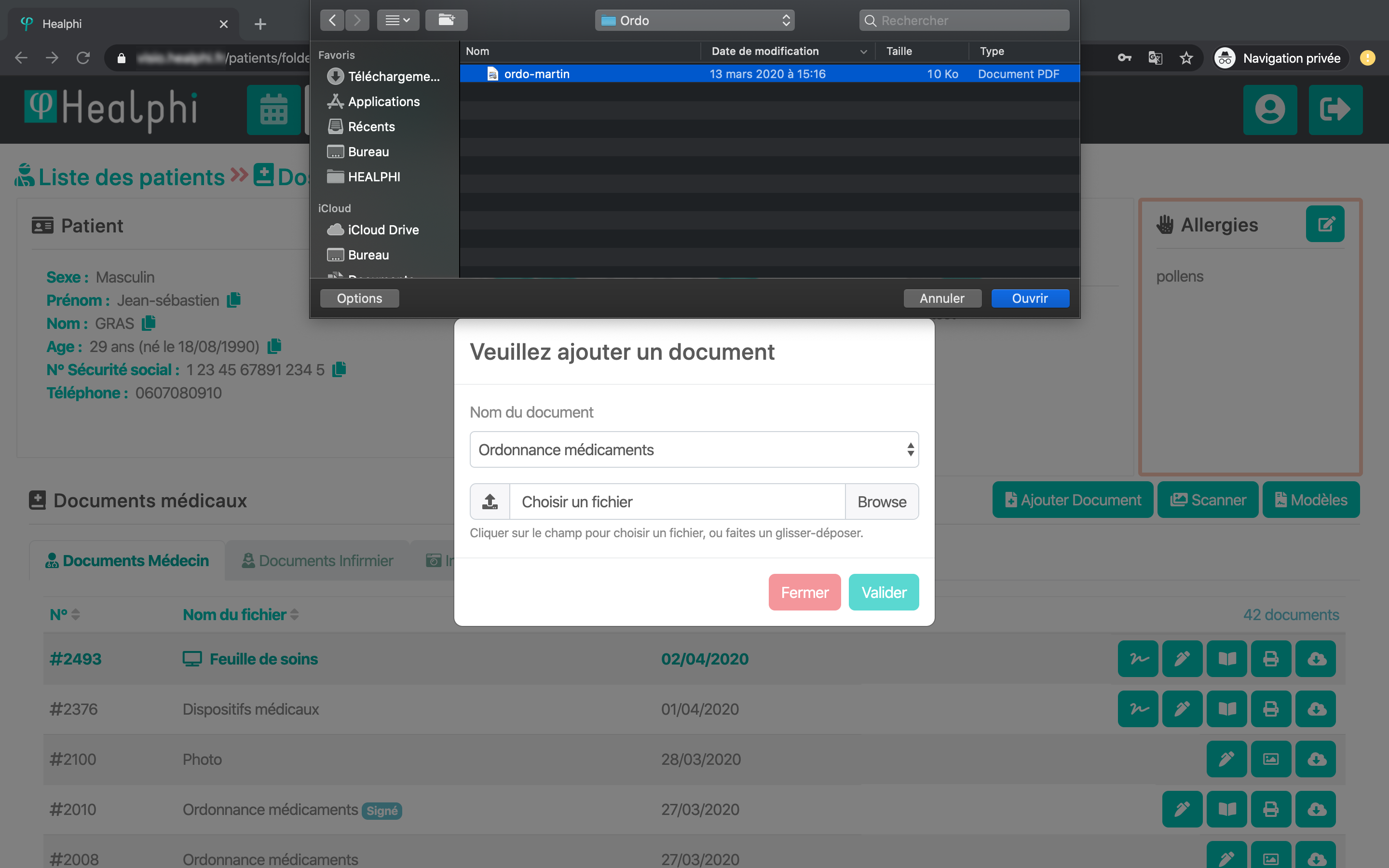Screen dimensions: 1389x868
Task: Select HEALPHI folder in sidebar
Action: (x=364, y=177)
